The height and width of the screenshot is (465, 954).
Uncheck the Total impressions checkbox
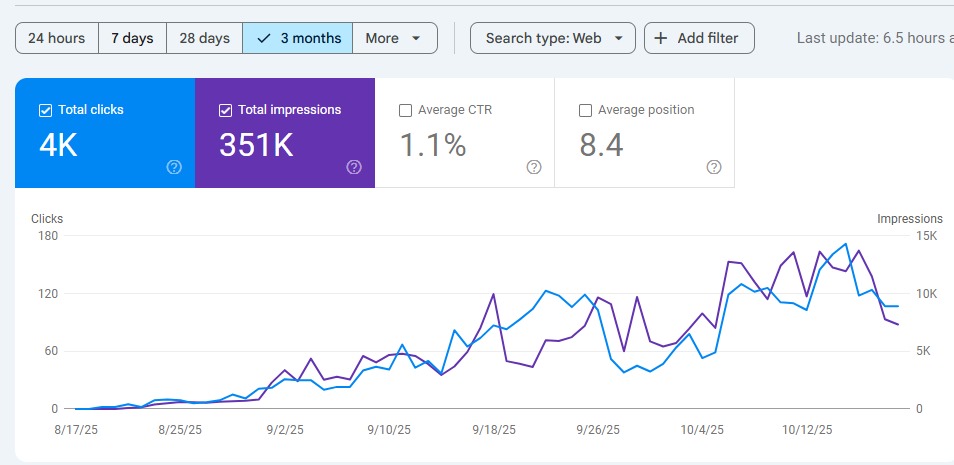click(225, 110)
